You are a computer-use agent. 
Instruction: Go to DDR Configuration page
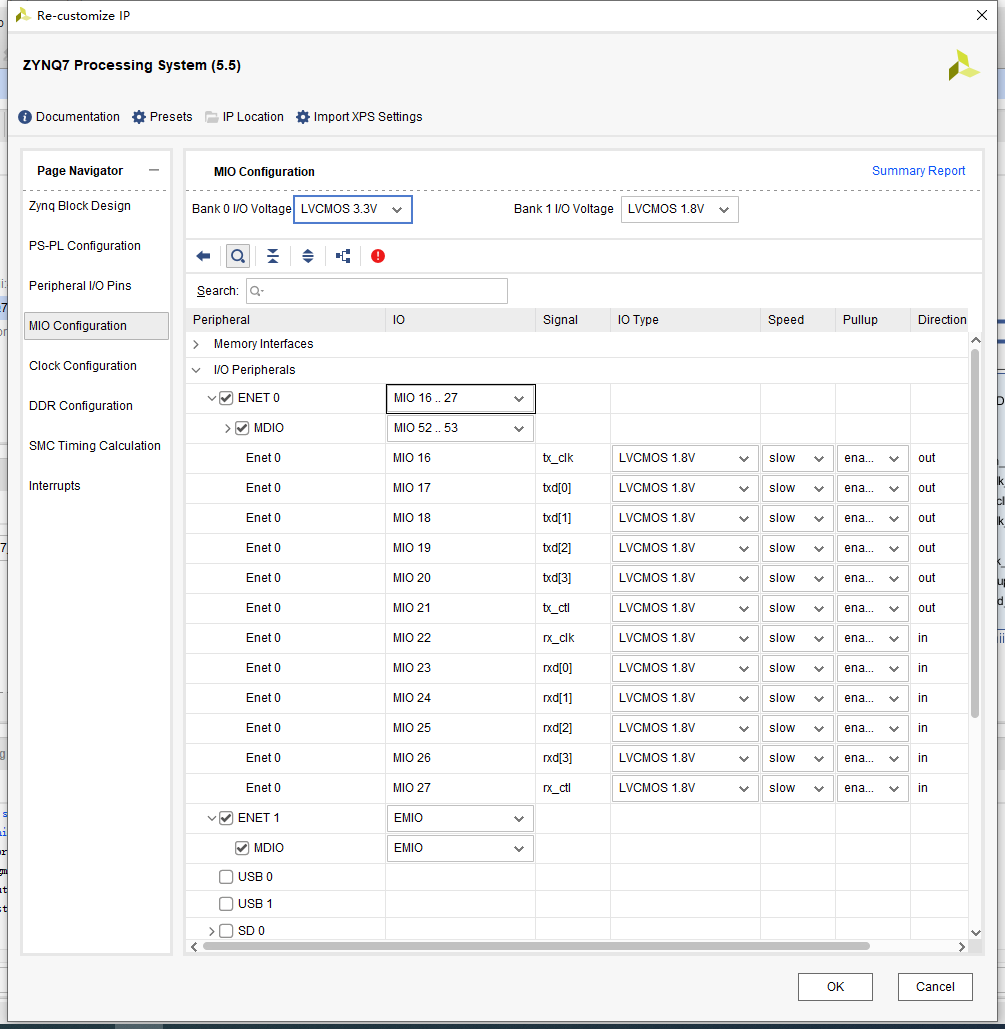coord(81,406)
